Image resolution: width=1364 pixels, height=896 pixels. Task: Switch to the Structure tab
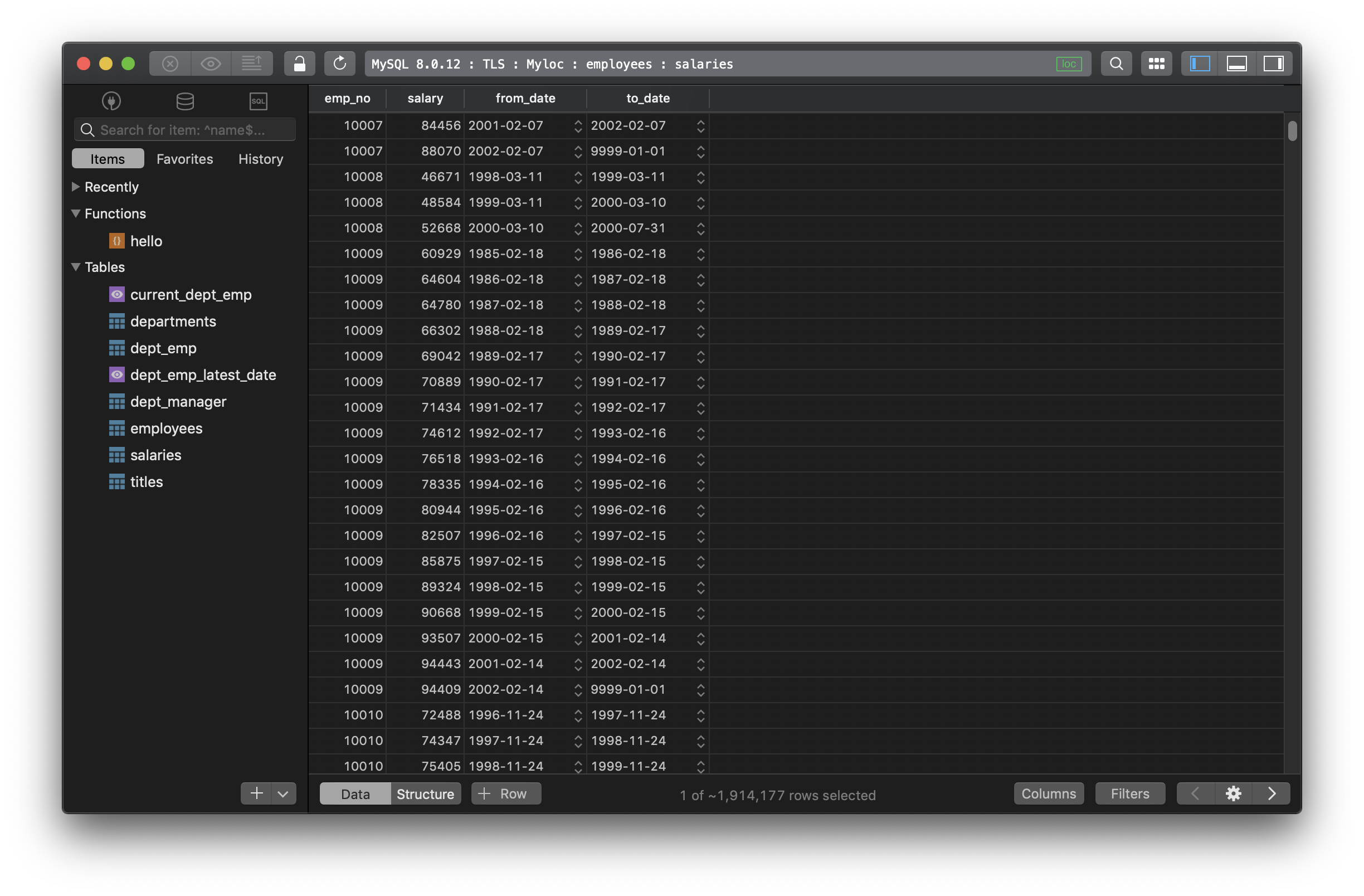425,793
